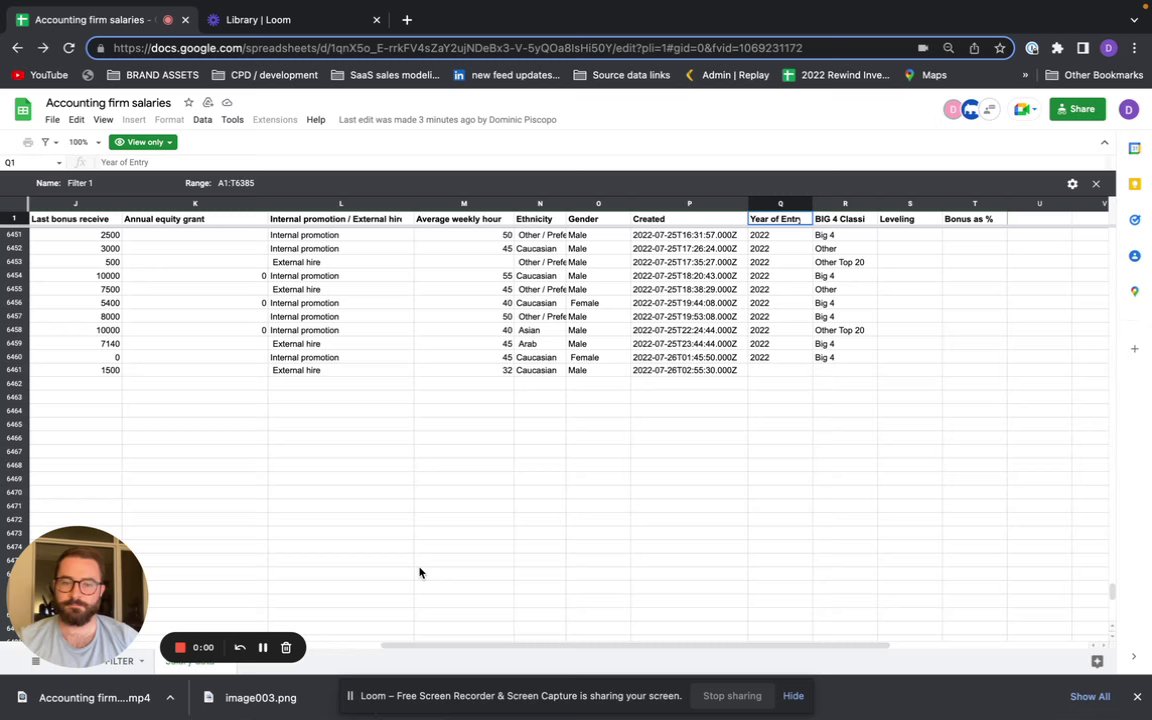Click Stop sharing in Loom bar
The image size is (1152, 720).
(732, 696)
